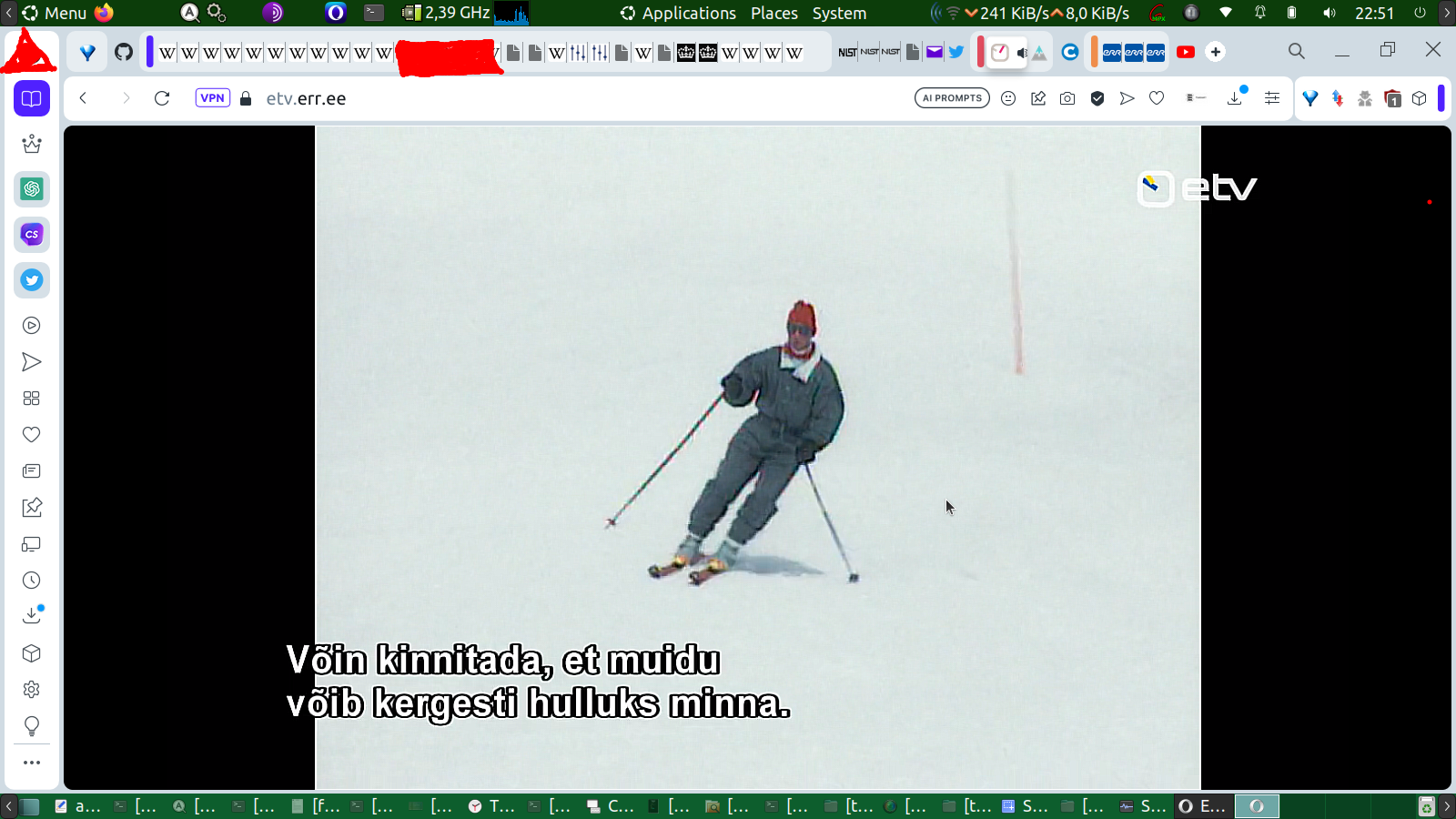1456x819 pixels.
Task: Open the edit-page pencil icon in address bar
Action: (x=1038, y=98)
